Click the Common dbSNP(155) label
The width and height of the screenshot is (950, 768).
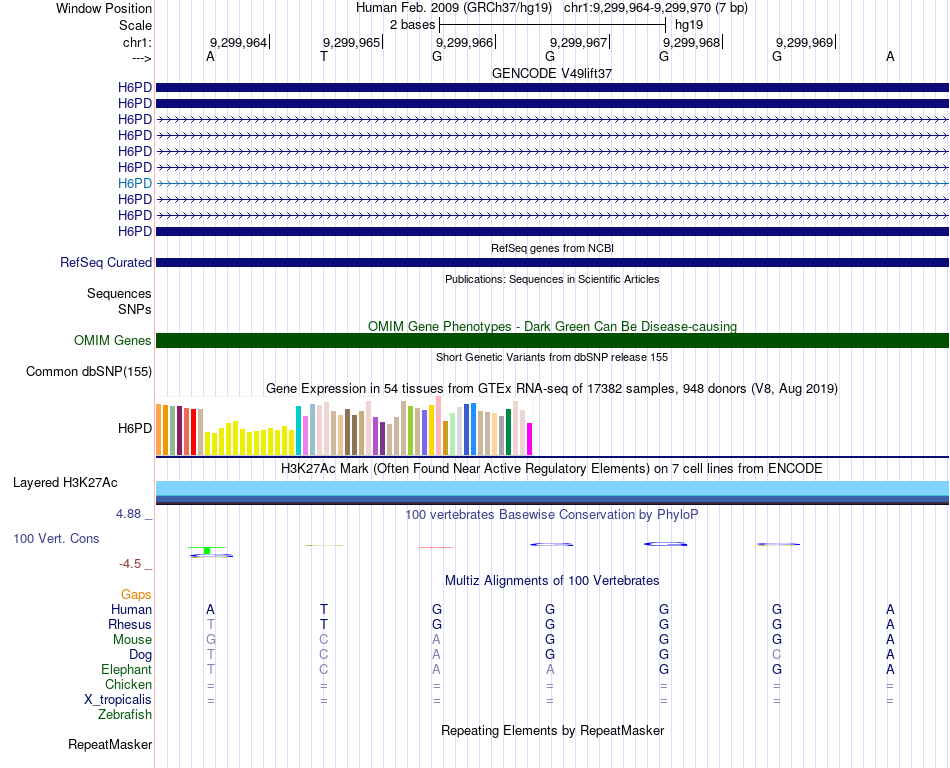(x=88, y=371)
